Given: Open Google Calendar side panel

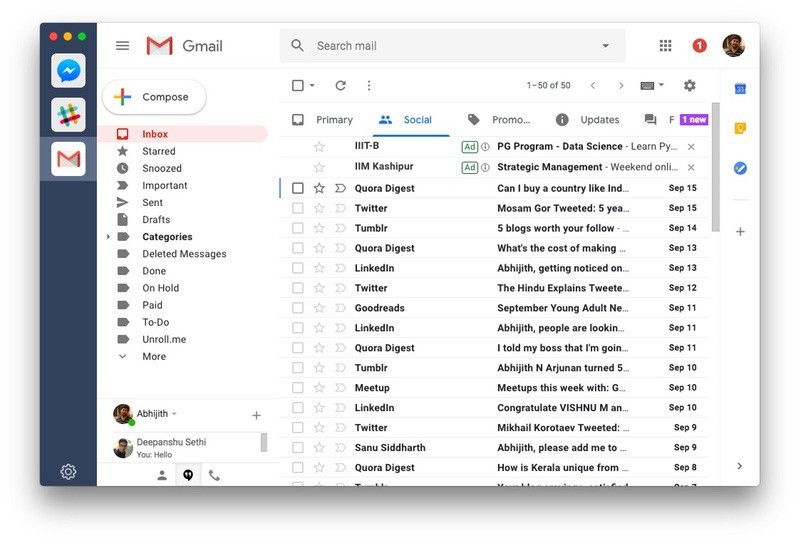Looking at the screenshot, I should point(740,89).
